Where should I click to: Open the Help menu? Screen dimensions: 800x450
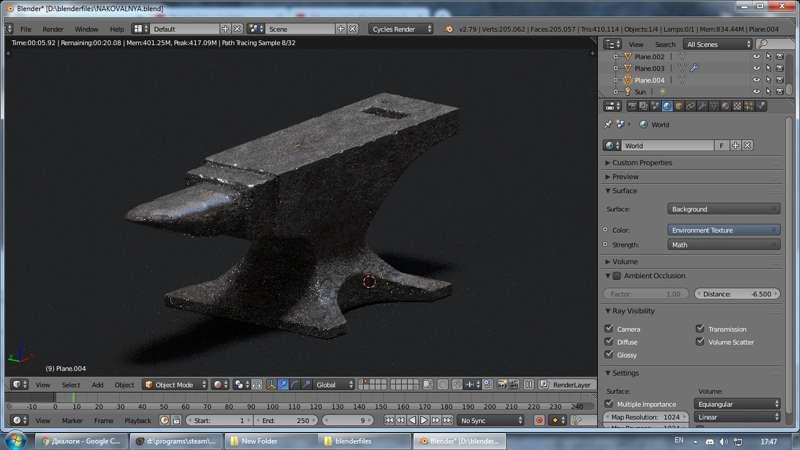117,29
